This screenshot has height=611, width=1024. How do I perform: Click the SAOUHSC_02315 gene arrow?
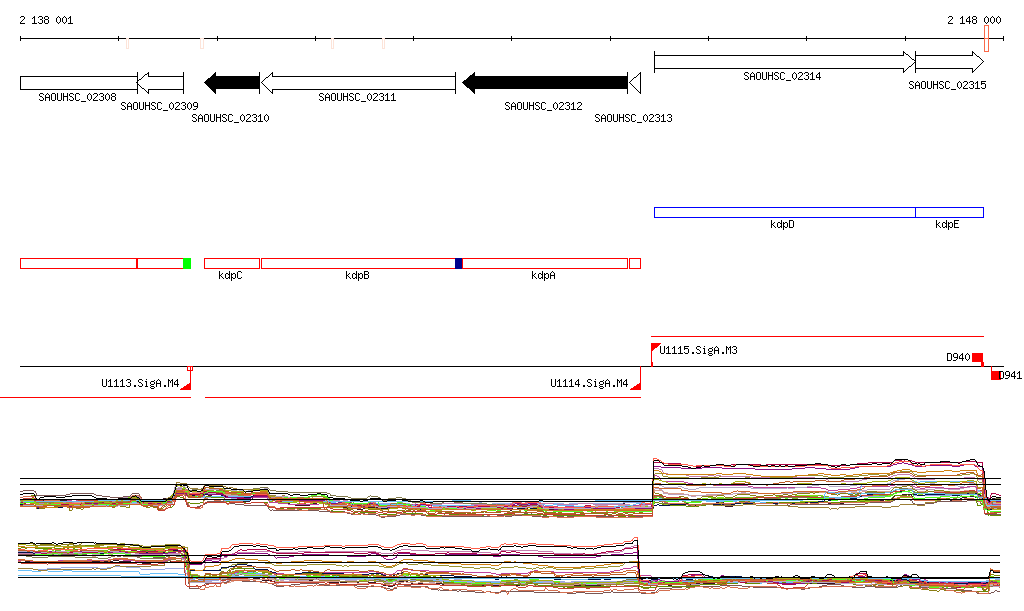(x=949, y=62)
